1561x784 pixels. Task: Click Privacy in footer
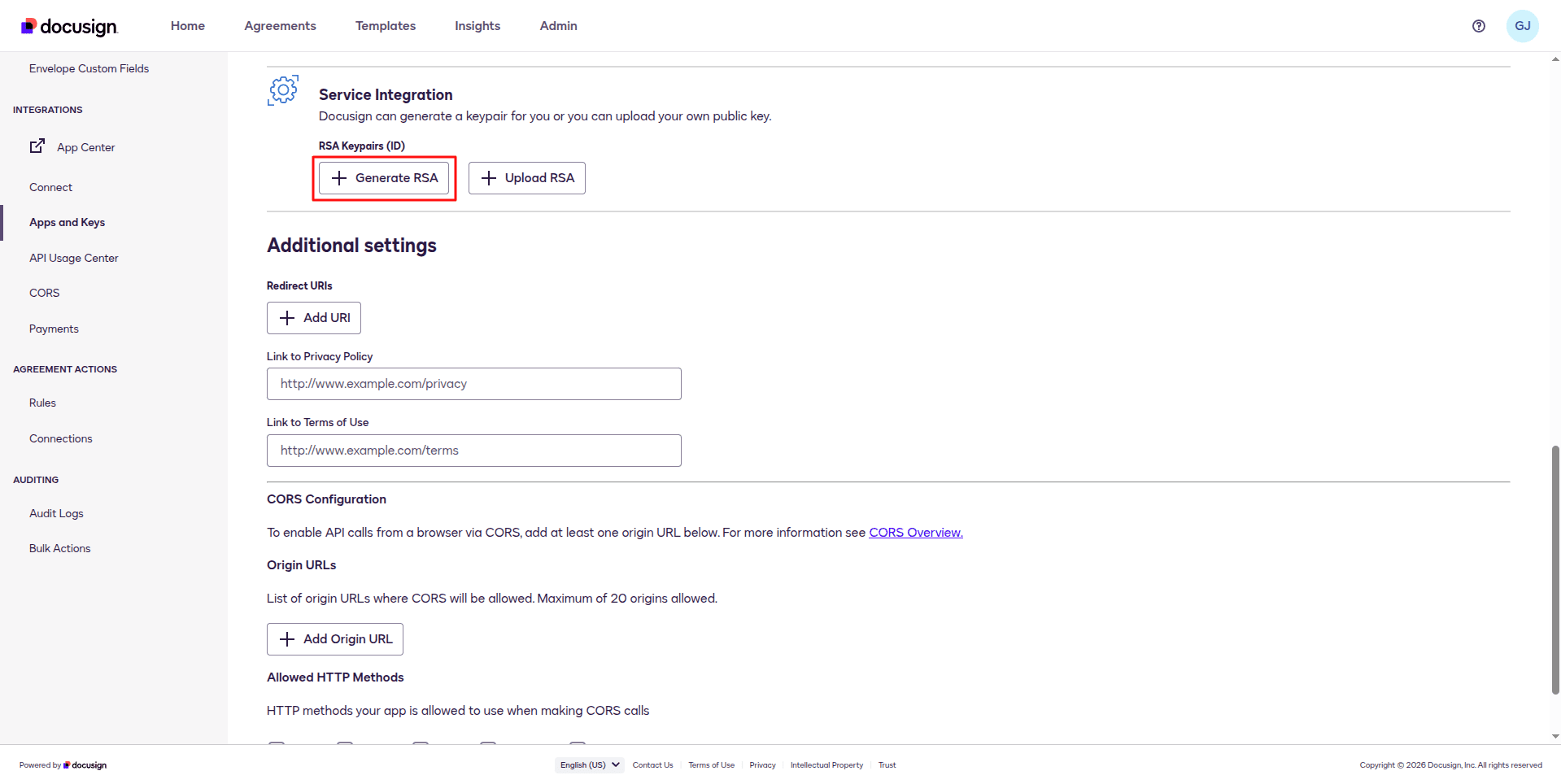pyautogui.click(x=762, y=765)
